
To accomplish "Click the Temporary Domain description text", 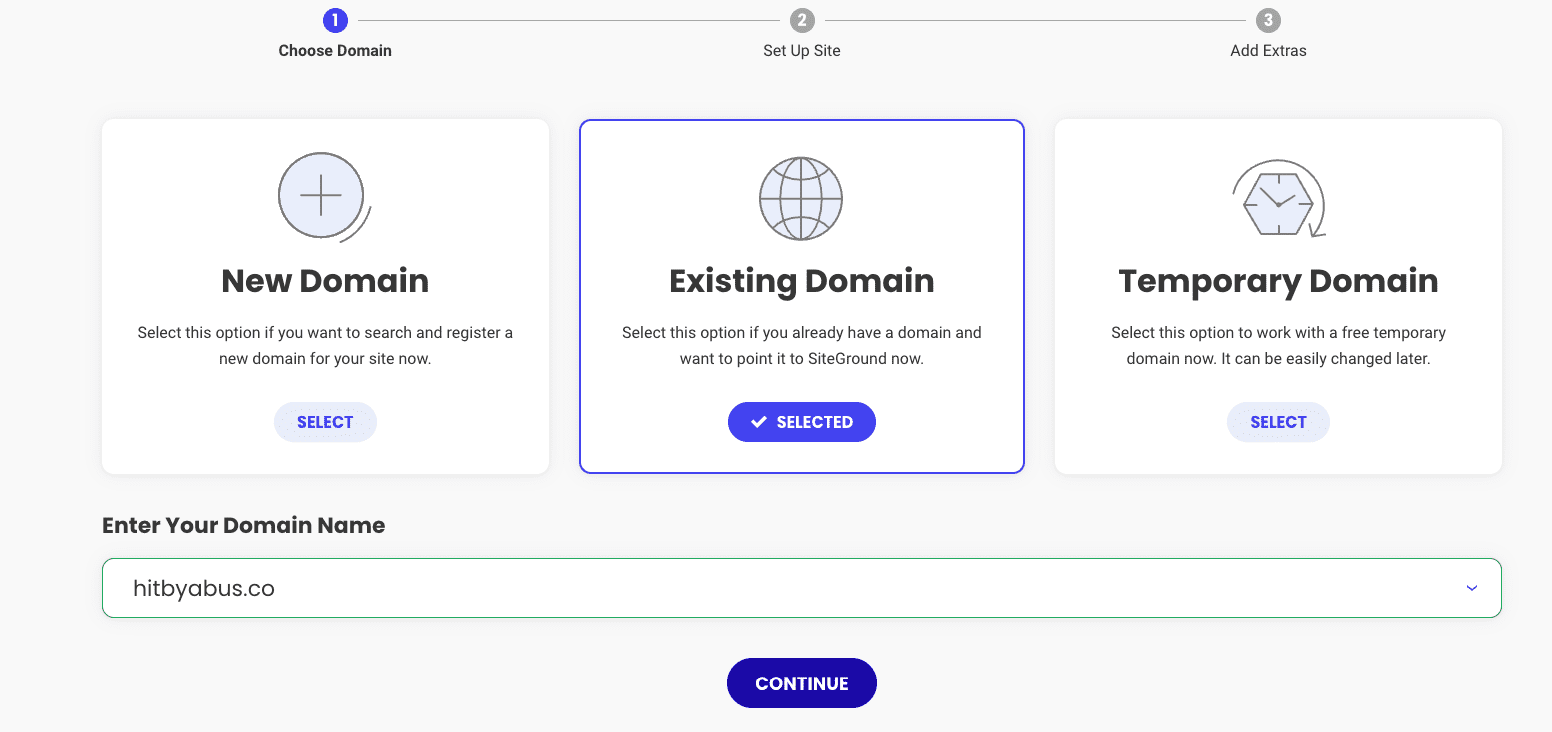I will coord(1278,345).
